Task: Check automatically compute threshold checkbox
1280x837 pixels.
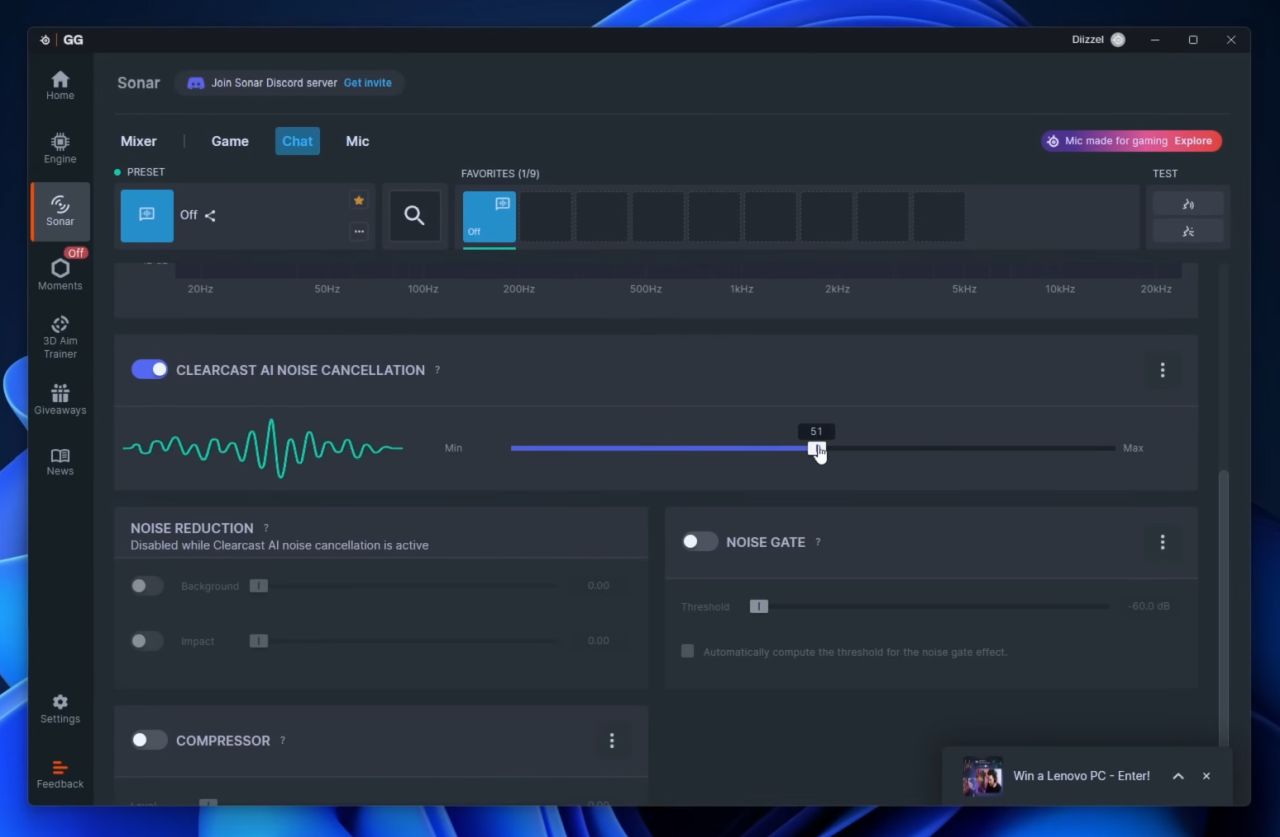Action: tap(688, 651)
